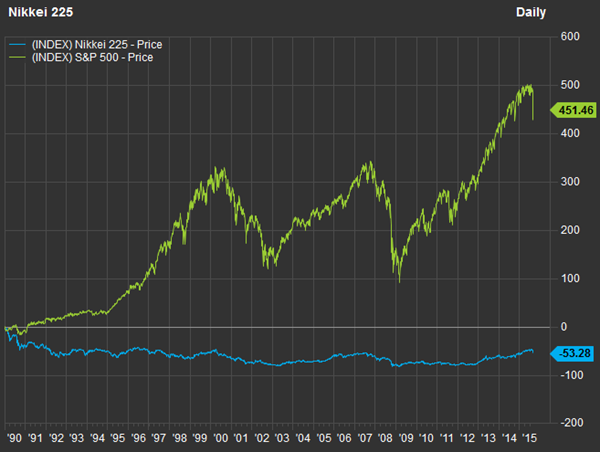Screen dimensions: 600x452
Task: Click the '13 year label
Action: [x=488, y=438]
